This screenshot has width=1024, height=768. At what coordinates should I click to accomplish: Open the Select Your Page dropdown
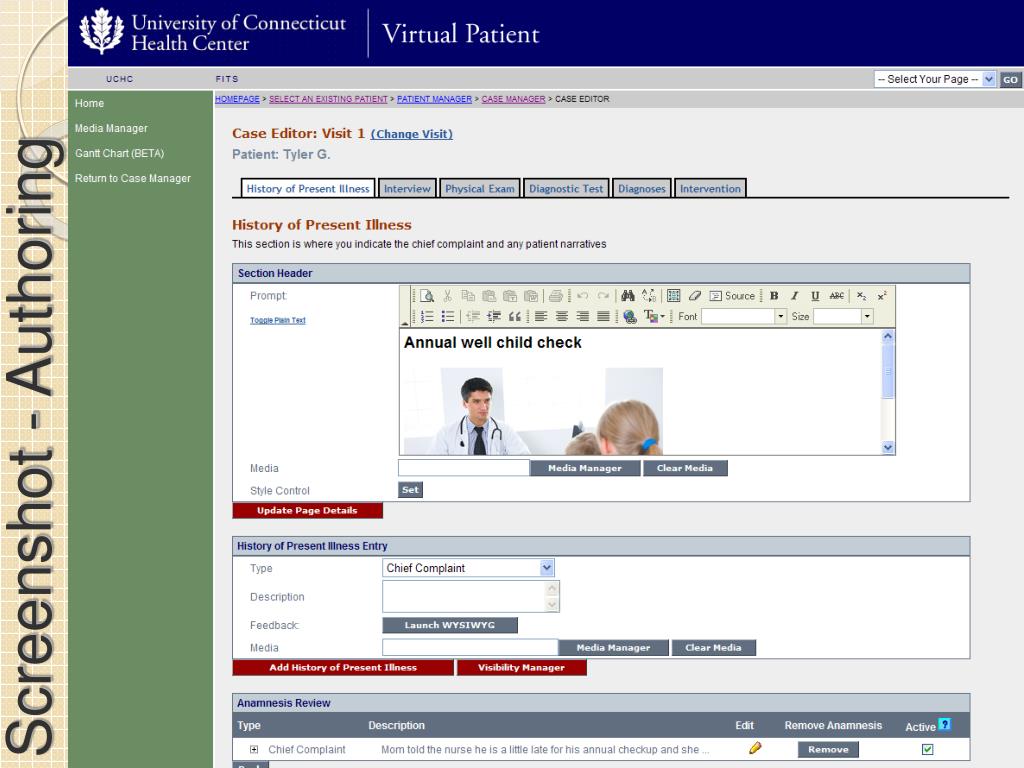(935, 79)
